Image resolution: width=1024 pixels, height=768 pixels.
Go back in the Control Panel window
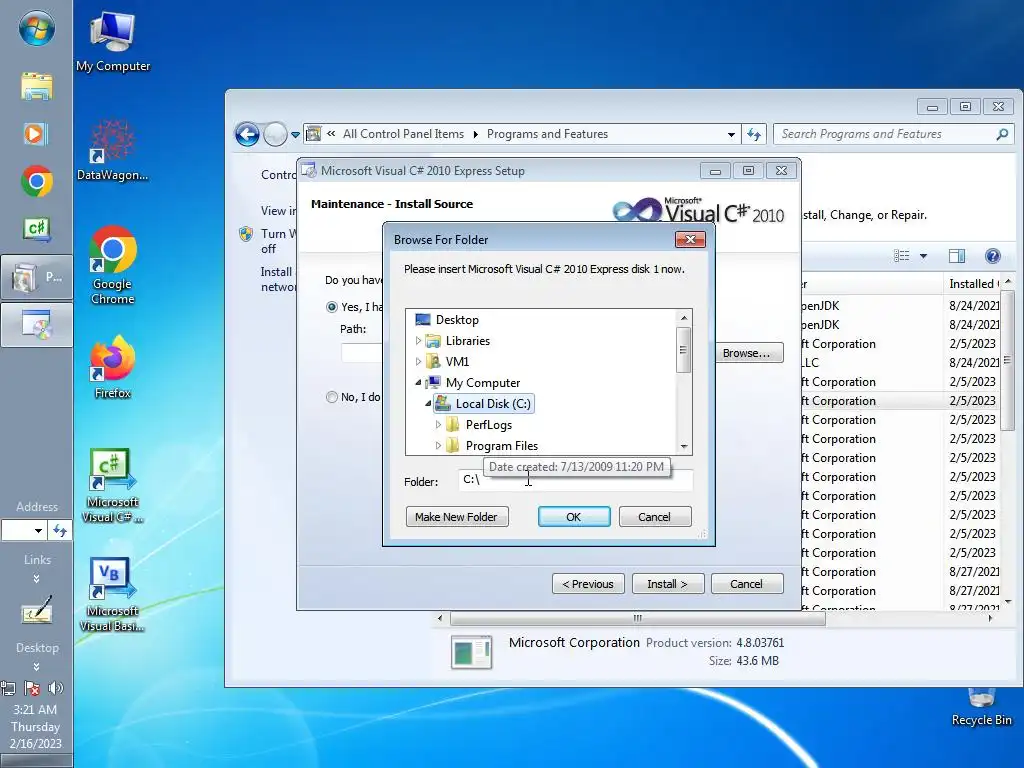[x=247, y=135]
